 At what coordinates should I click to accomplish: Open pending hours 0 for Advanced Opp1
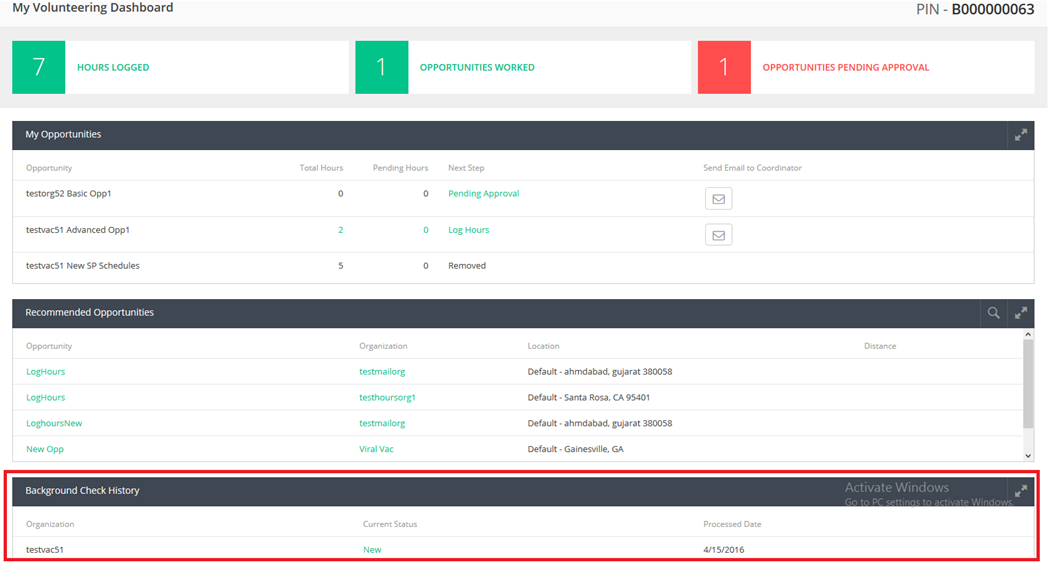click(x=426, y=229)
